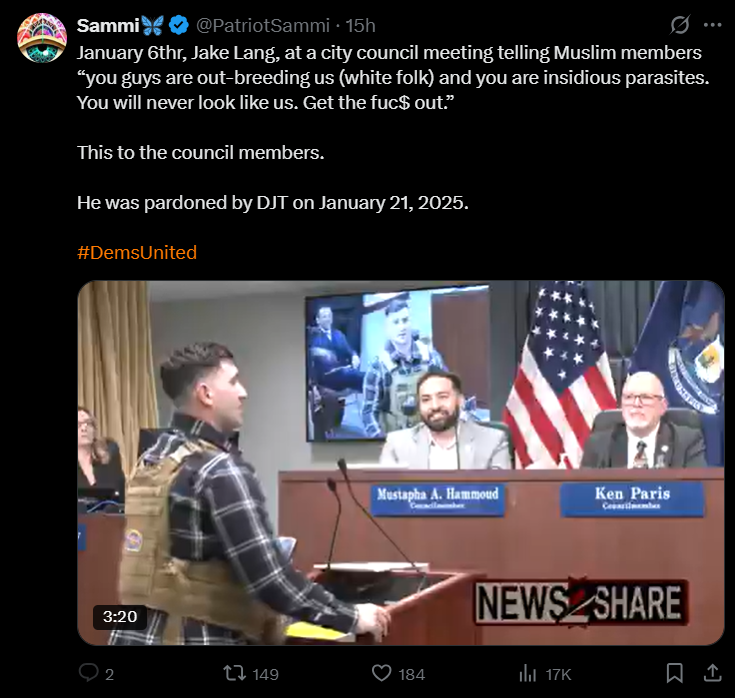
Task: Open Sammi's profile picture avatar
Action: [42, 38]
